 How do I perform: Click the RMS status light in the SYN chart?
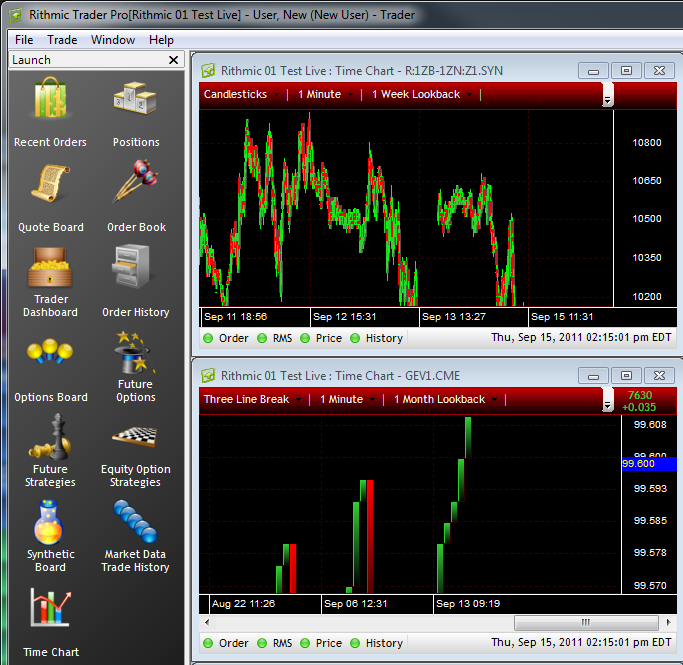tap(262, 338)
